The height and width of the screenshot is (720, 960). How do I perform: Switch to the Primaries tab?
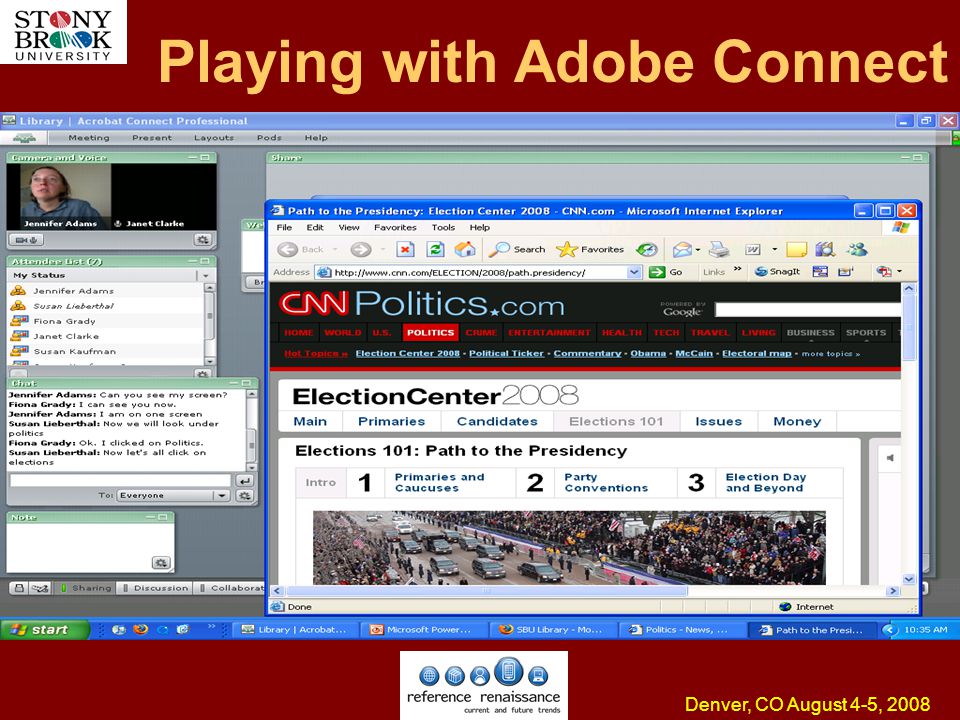pyautogui.click(x=391, y=421)
